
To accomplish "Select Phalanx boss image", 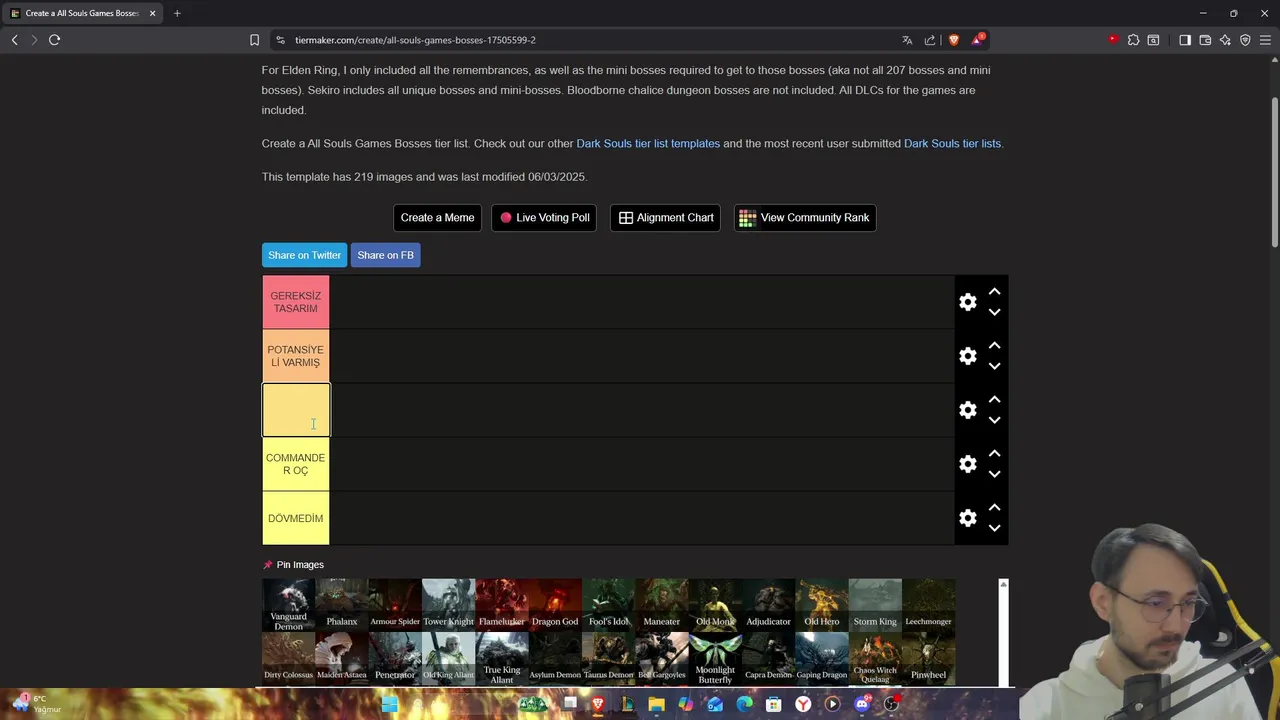I will 342,605.
